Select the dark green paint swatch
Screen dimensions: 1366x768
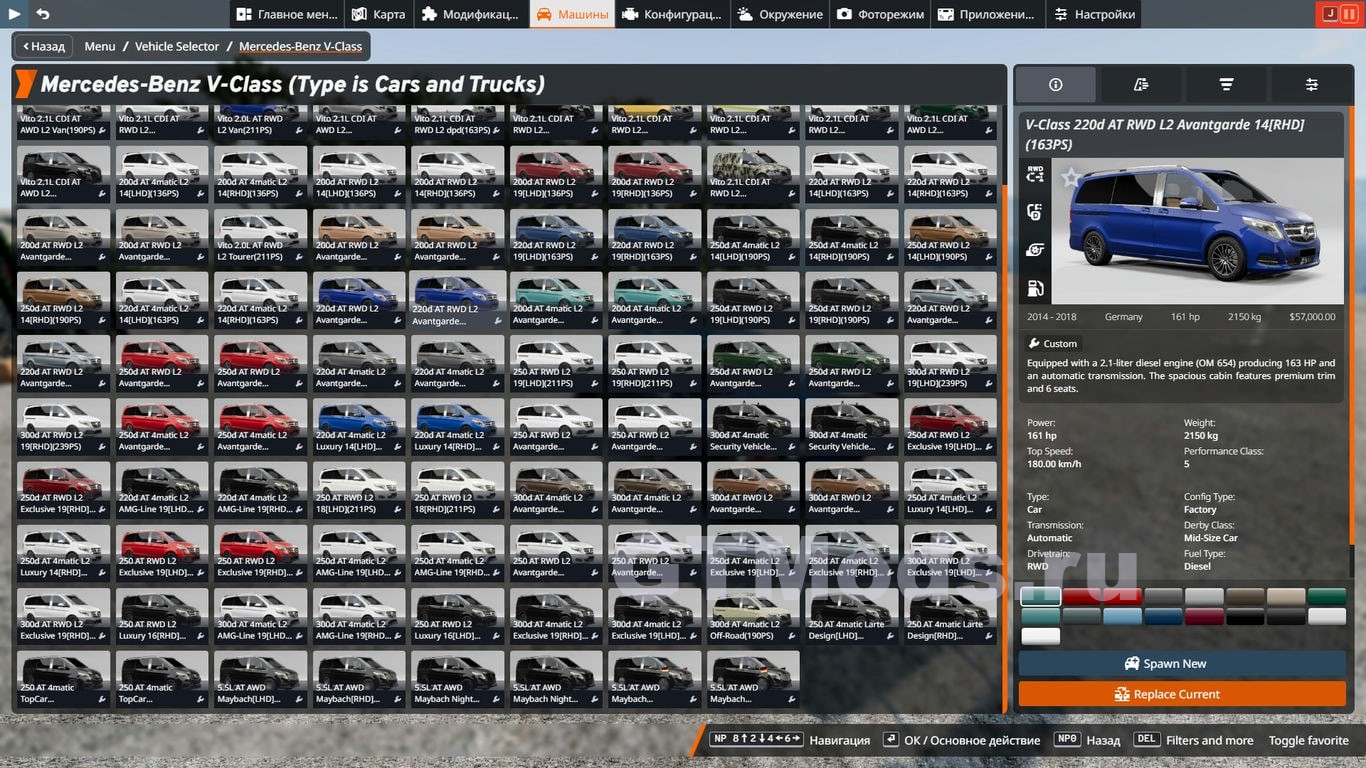click(1327, 597)
